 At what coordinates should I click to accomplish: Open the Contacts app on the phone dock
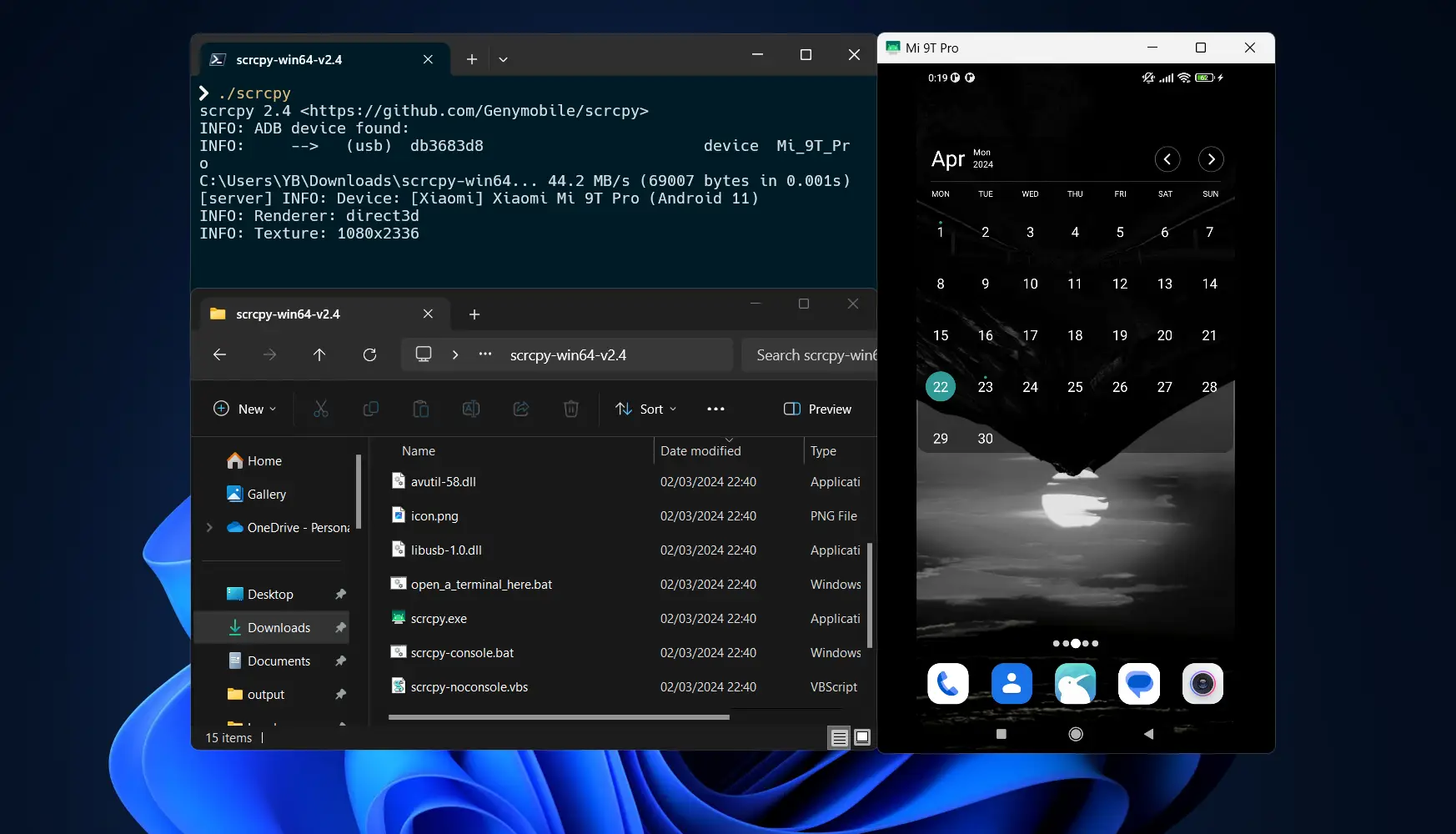(x=1012, y=684)
